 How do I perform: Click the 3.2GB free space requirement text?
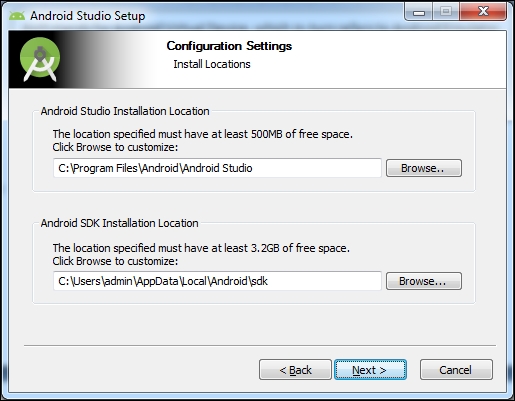(x=201, y=248)
